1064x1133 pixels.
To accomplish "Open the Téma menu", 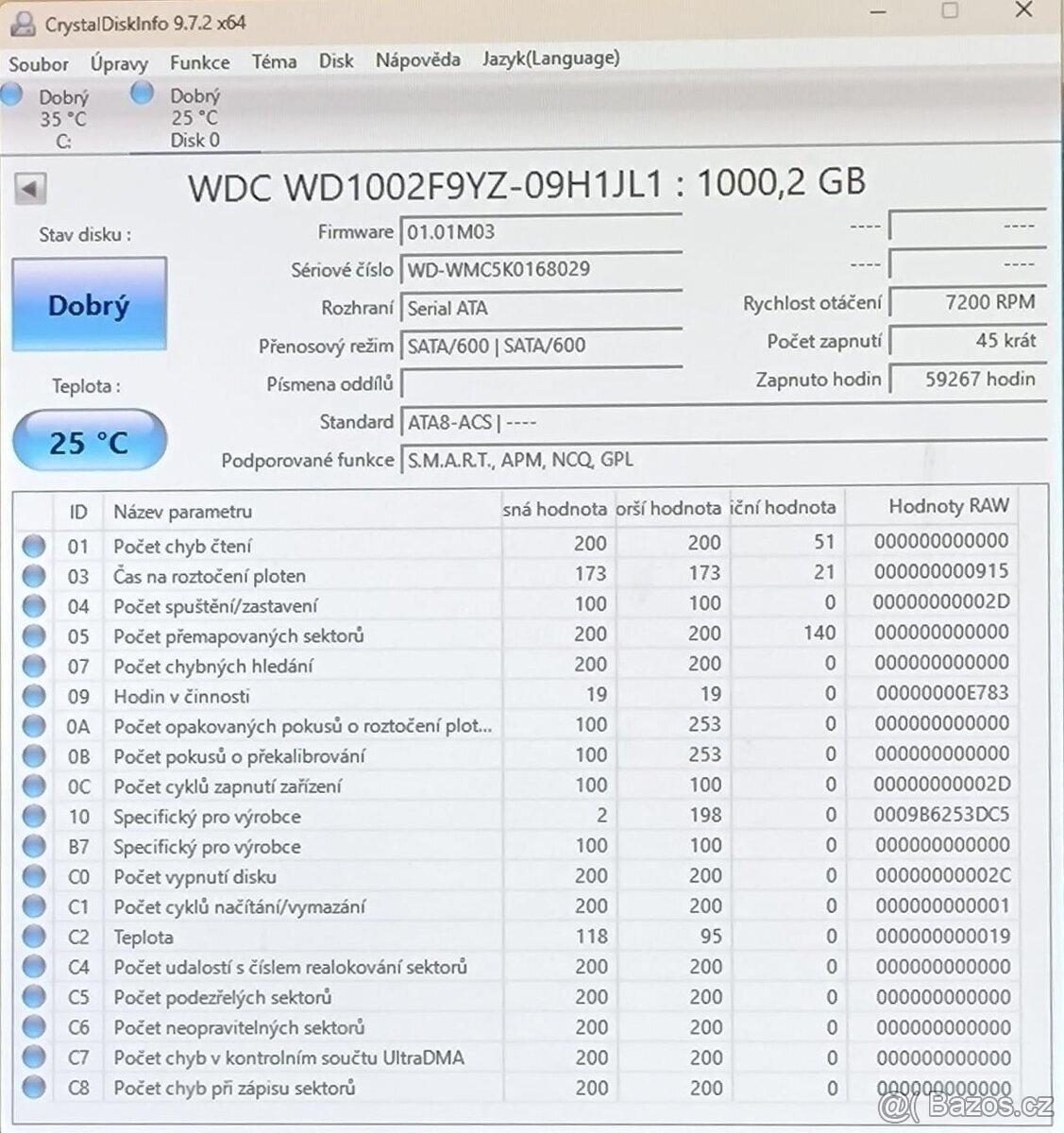I will tap(275, 60).
